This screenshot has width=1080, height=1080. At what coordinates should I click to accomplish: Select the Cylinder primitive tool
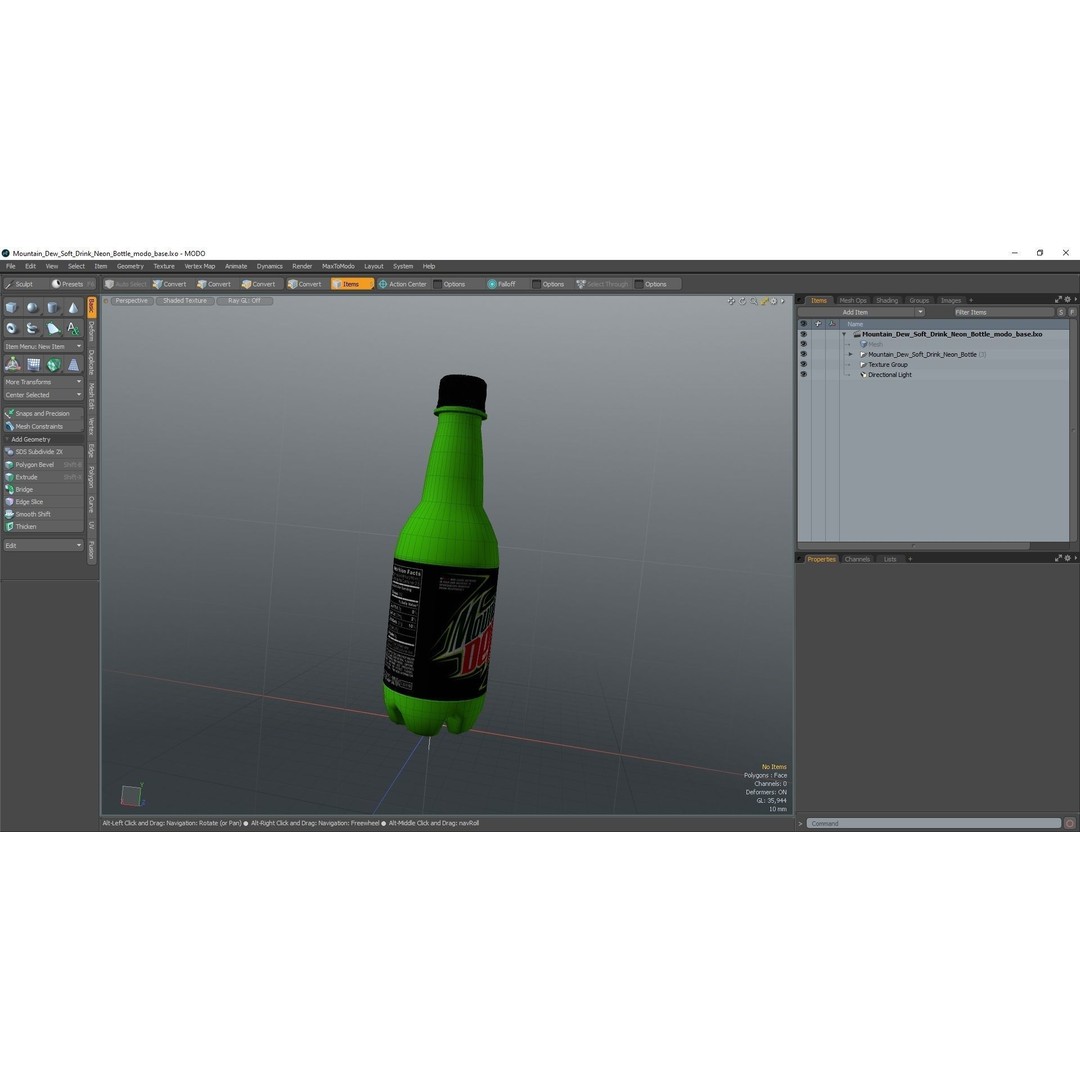pos(53,307)
